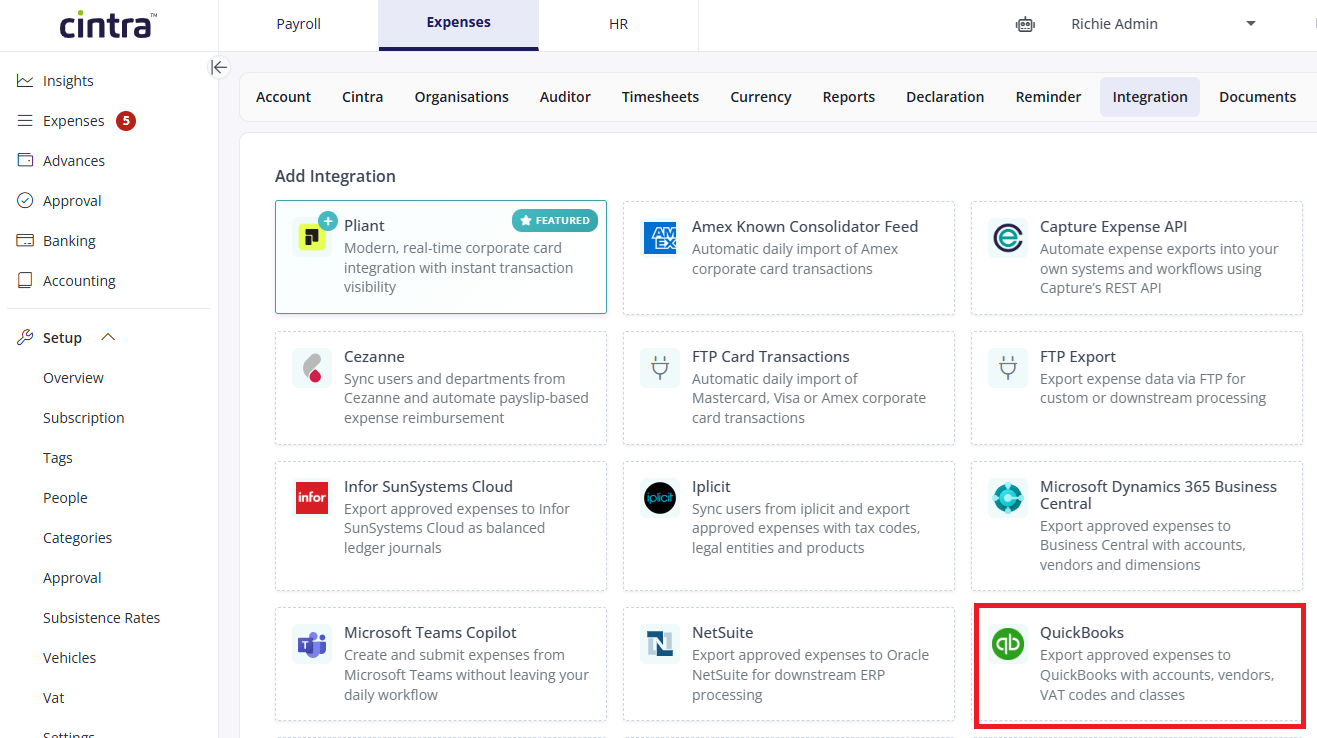Collapse the Setup section chevron

(x=108, y=338)
